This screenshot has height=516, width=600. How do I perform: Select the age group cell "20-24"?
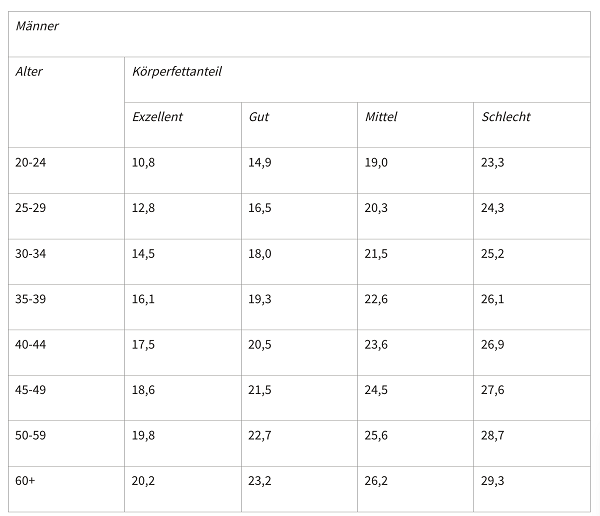(x=32, y=162)
